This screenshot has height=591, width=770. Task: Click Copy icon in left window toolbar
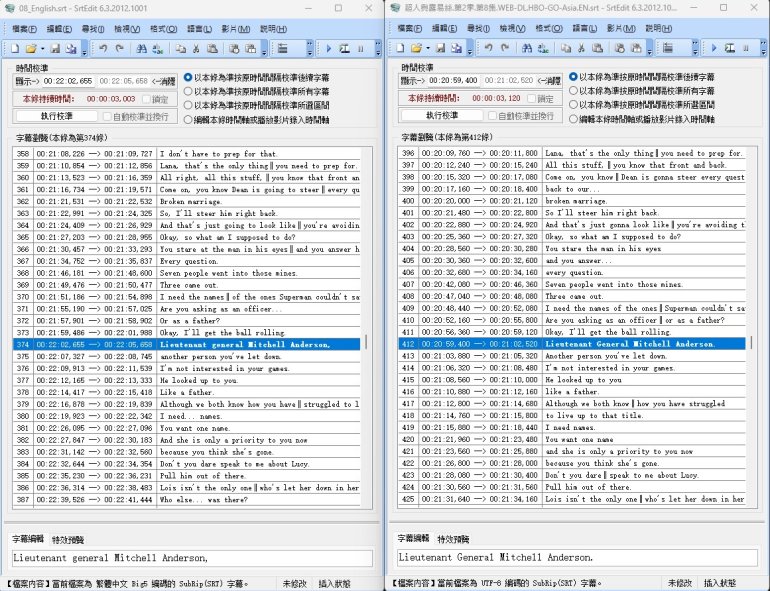[181, 49]
